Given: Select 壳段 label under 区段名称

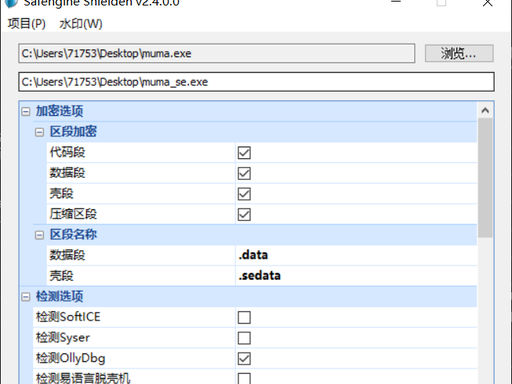Looking at the screenshot, I should coord(61,276).
